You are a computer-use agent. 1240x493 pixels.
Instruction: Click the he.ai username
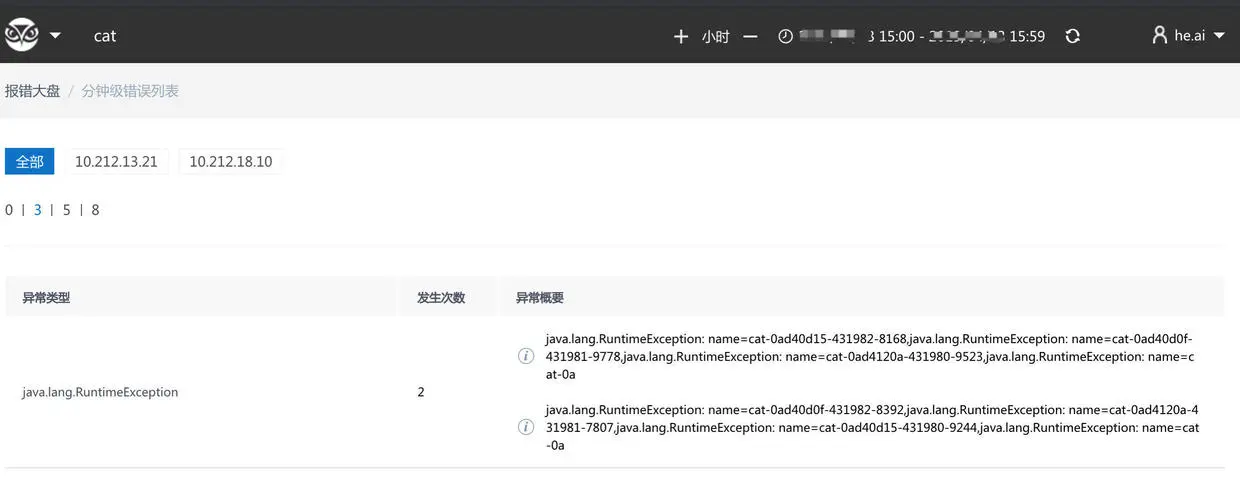coord(1189,35)
